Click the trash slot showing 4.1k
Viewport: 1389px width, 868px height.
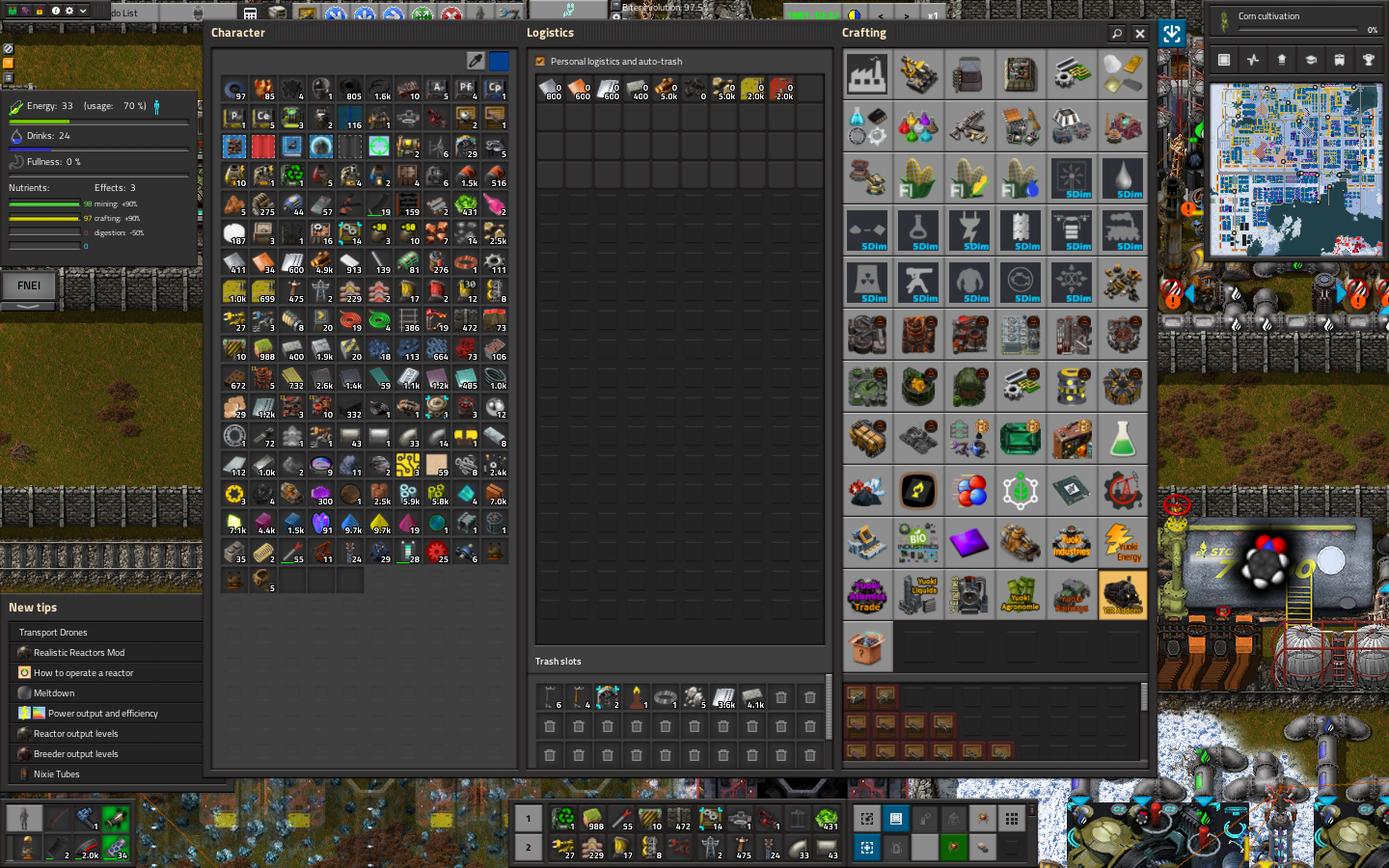click(752, 696)
